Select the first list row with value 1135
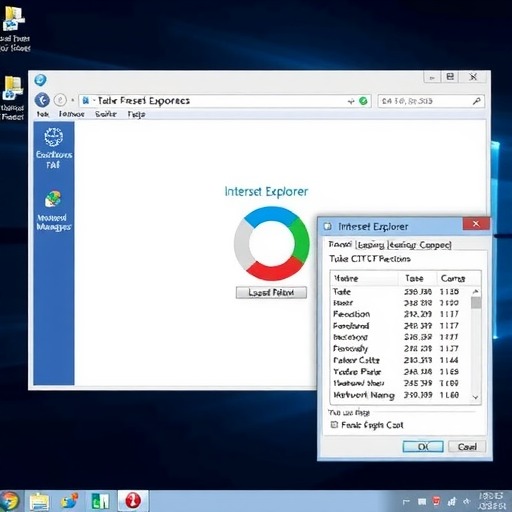512x512 pixels. coord(401,292)
